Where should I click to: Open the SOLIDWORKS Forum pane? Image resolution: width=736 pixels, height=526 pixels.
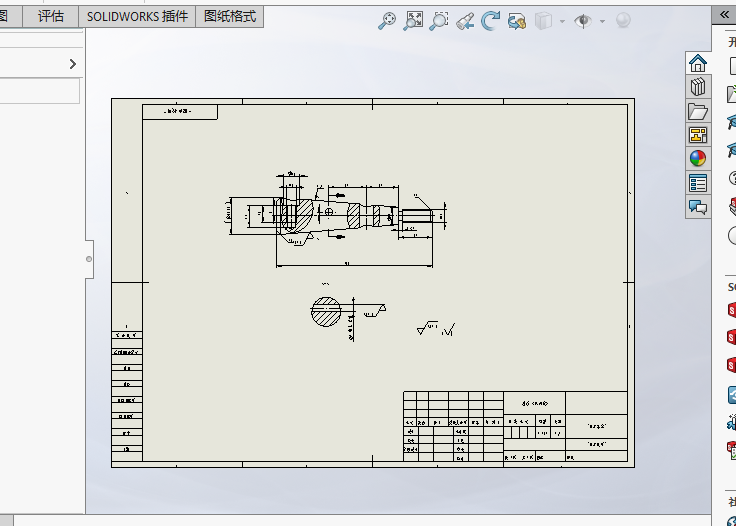tap(698, 207)
